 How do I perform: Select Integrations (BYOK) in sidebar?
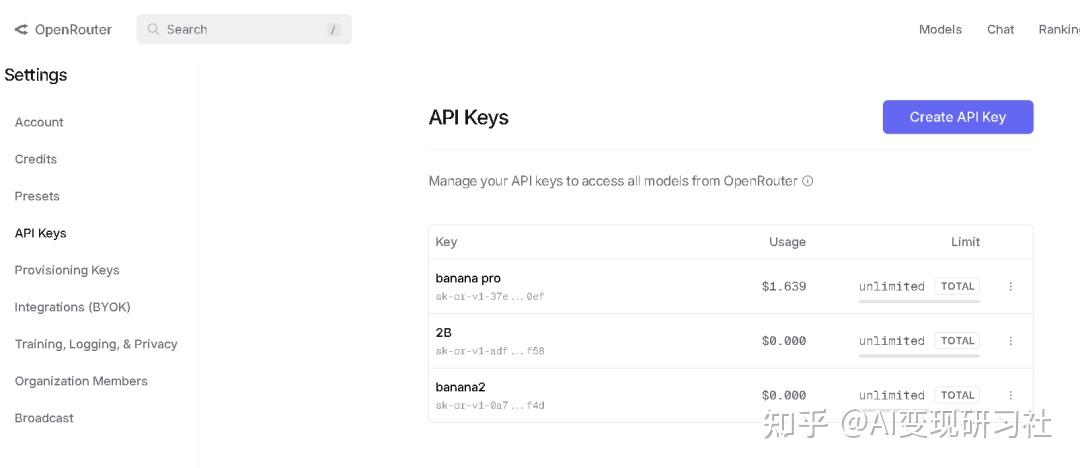click(x=72, y=307)
